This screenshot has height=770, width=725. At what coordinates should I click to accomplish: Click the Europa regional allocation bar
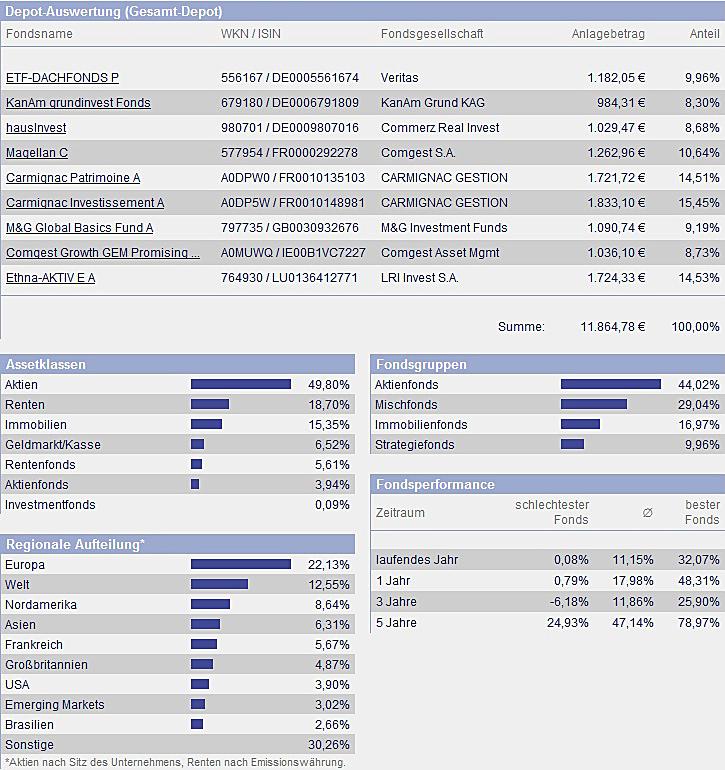241,565
